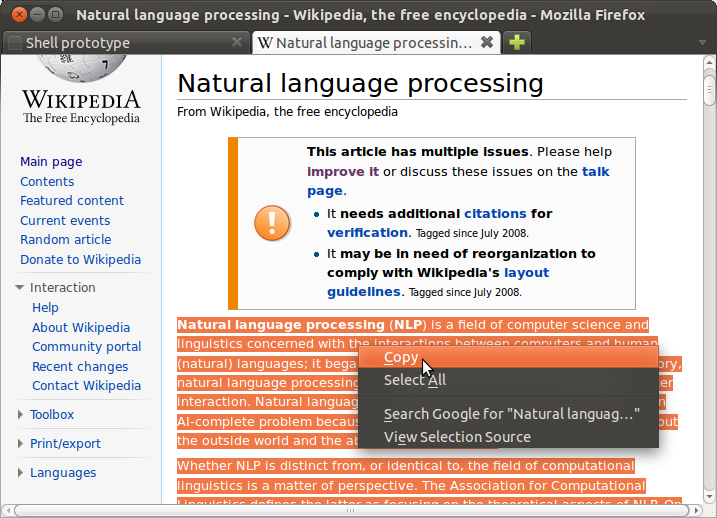The height and width of the screenshot is (518, 717).
Task: Select Search Google for "Natural languag…"
Action: tap(508, 414)
